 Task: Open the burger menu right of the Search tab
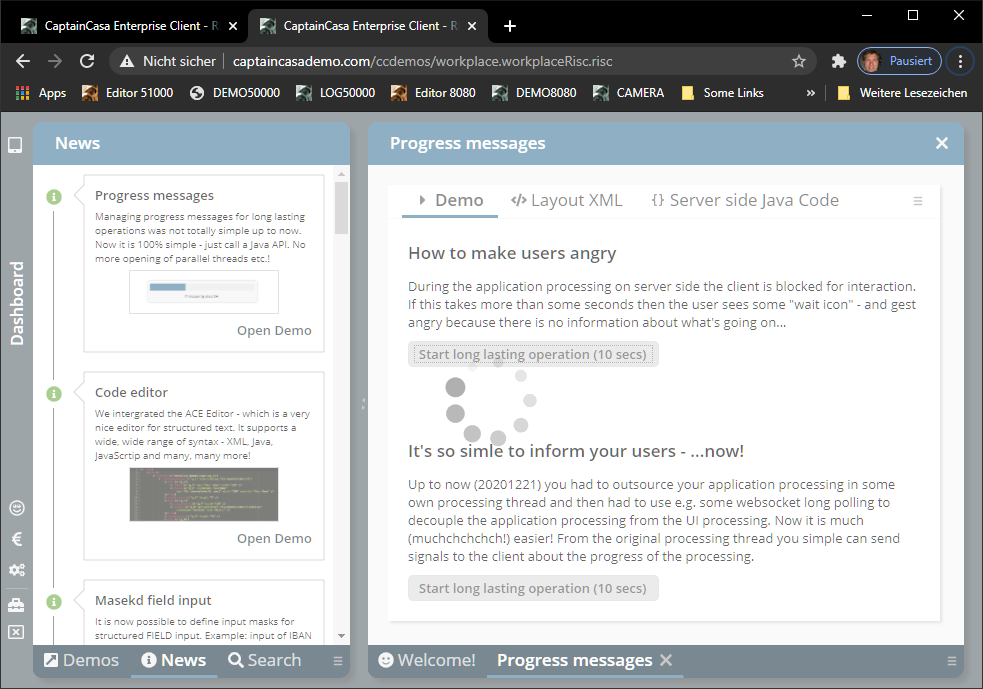click(337, 660)
